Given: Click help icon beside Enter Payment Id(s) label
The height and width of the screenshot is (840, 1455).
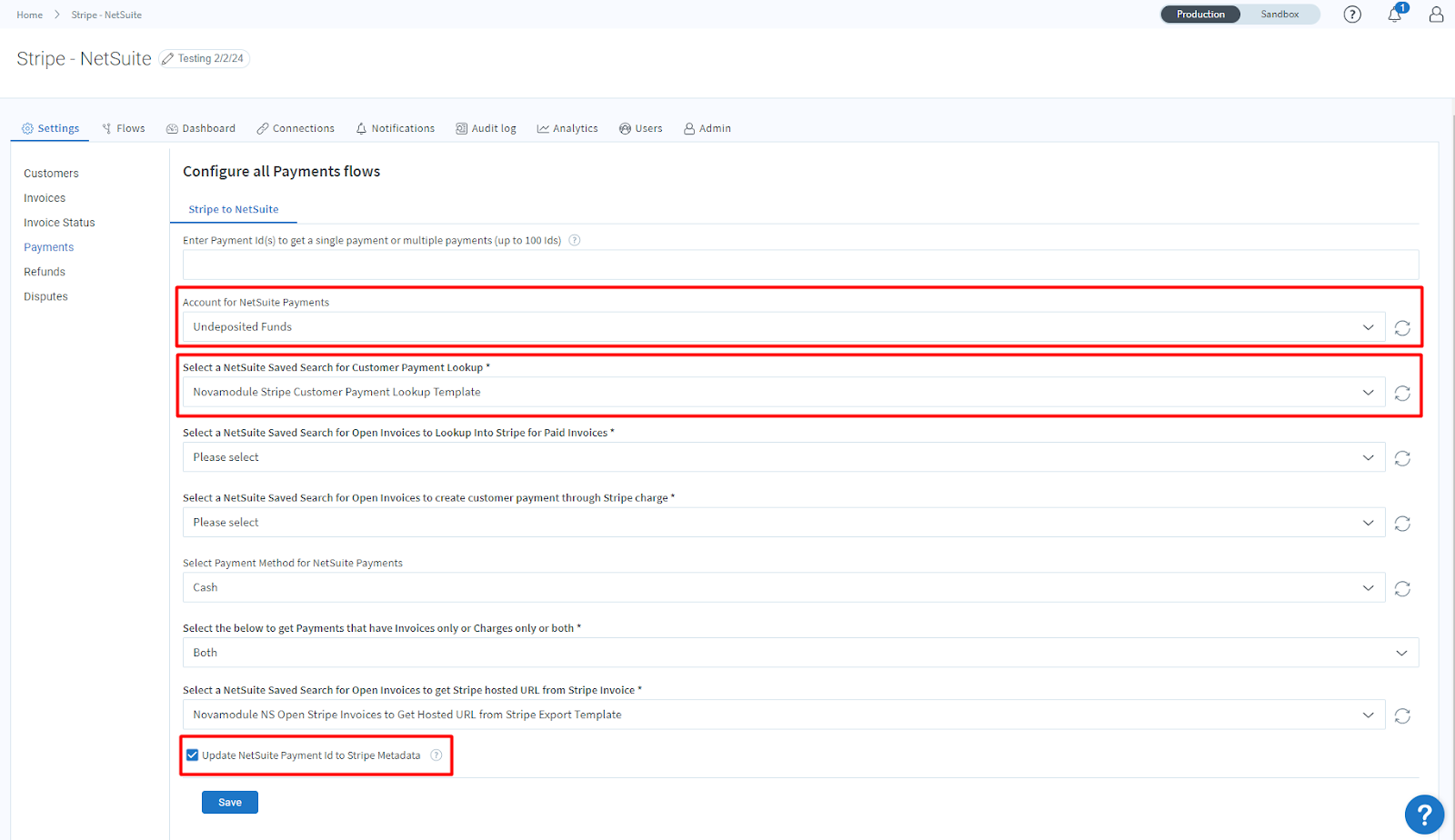Looking at the screenshot, I should point(575,241).
